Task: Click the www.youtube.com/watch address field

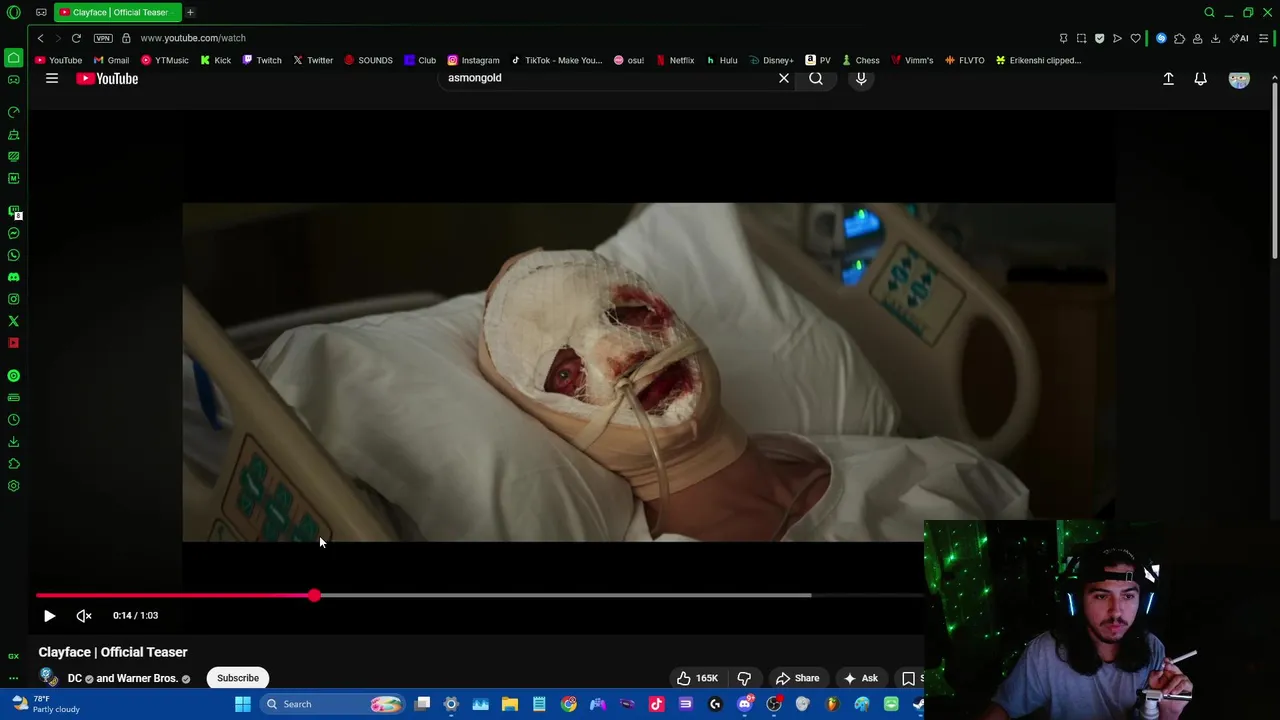Action: click(193, 38)
